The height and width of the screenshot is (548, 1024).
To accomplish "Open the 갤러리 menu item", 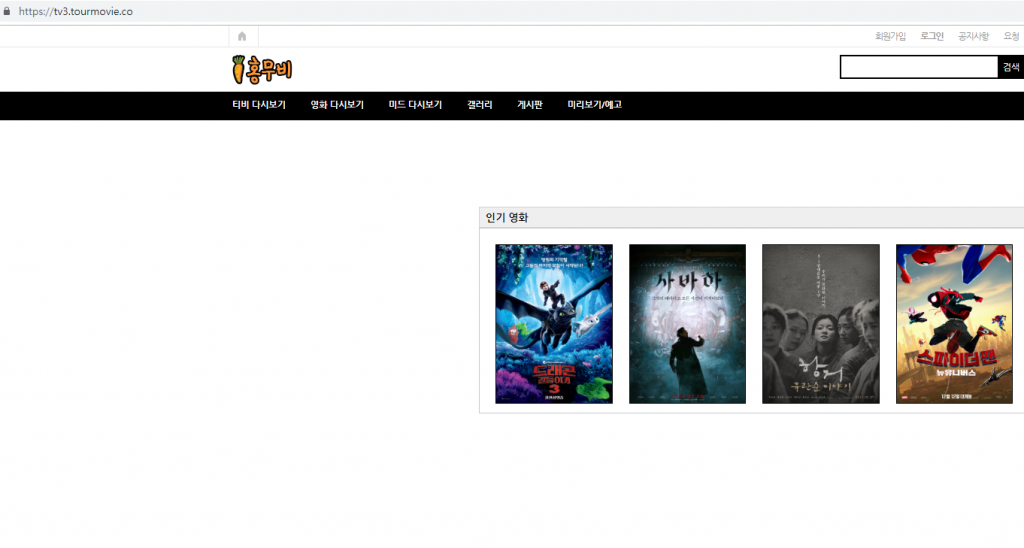I will [479, 105].
